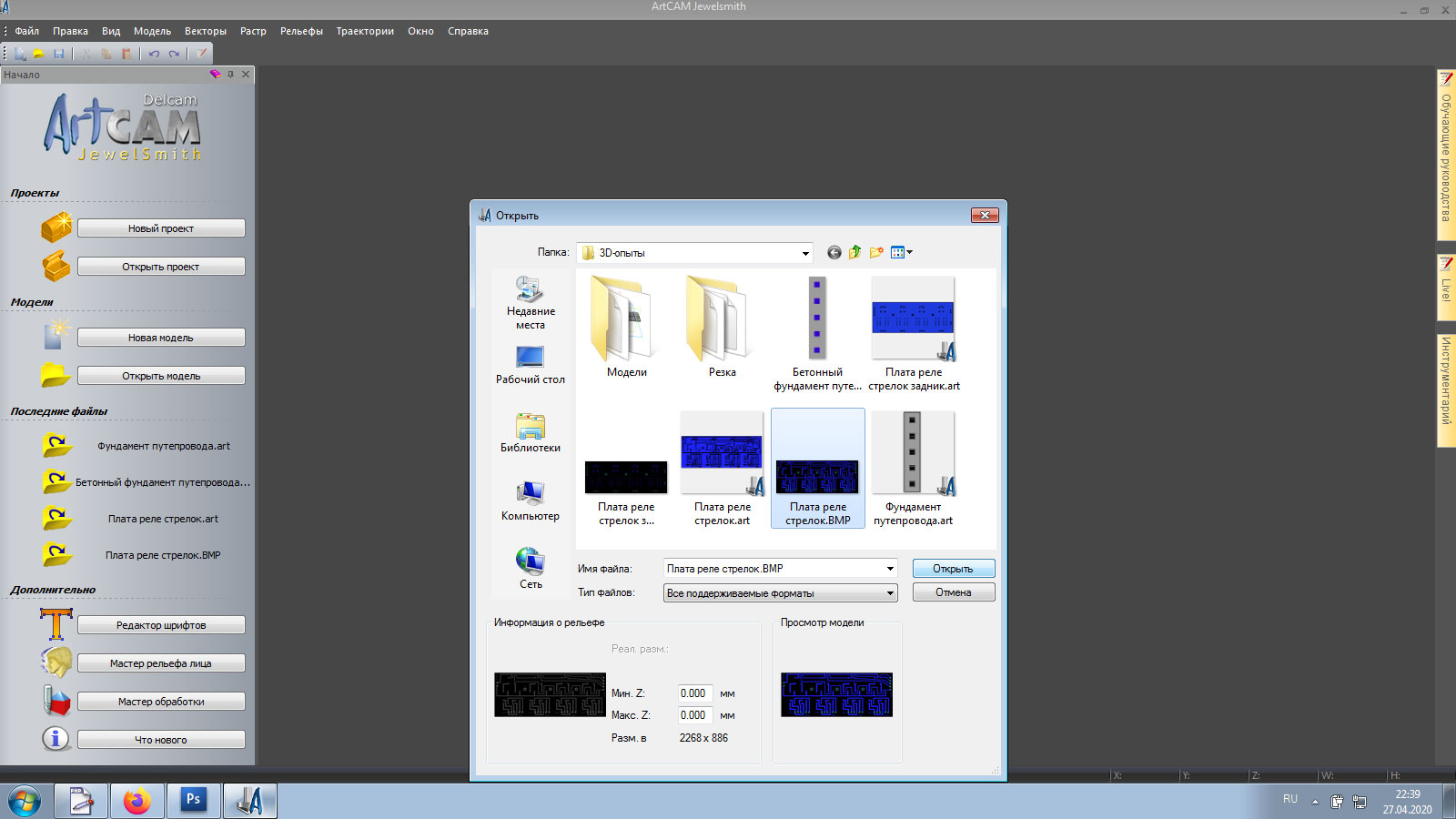
Task: Open the Обучающие руководства side tab
Action: [1446, 155]
